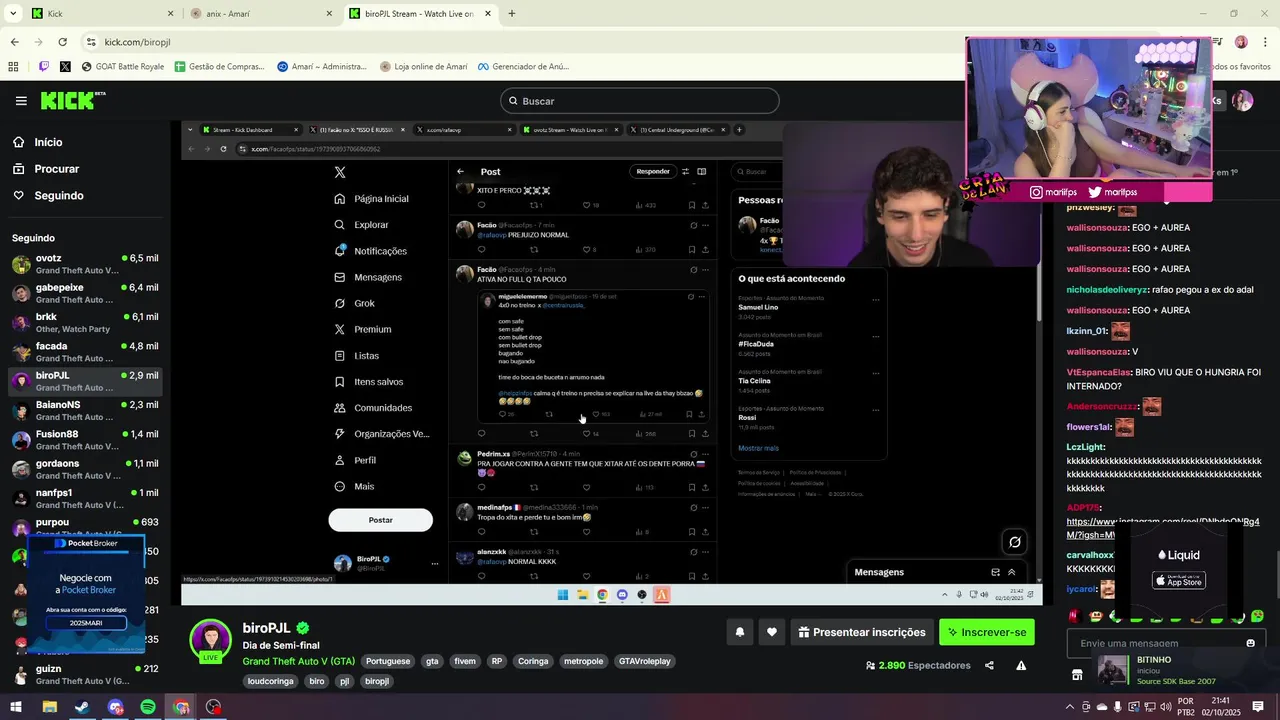
Task: Select the Portuguese language tag
Action: 388,661
